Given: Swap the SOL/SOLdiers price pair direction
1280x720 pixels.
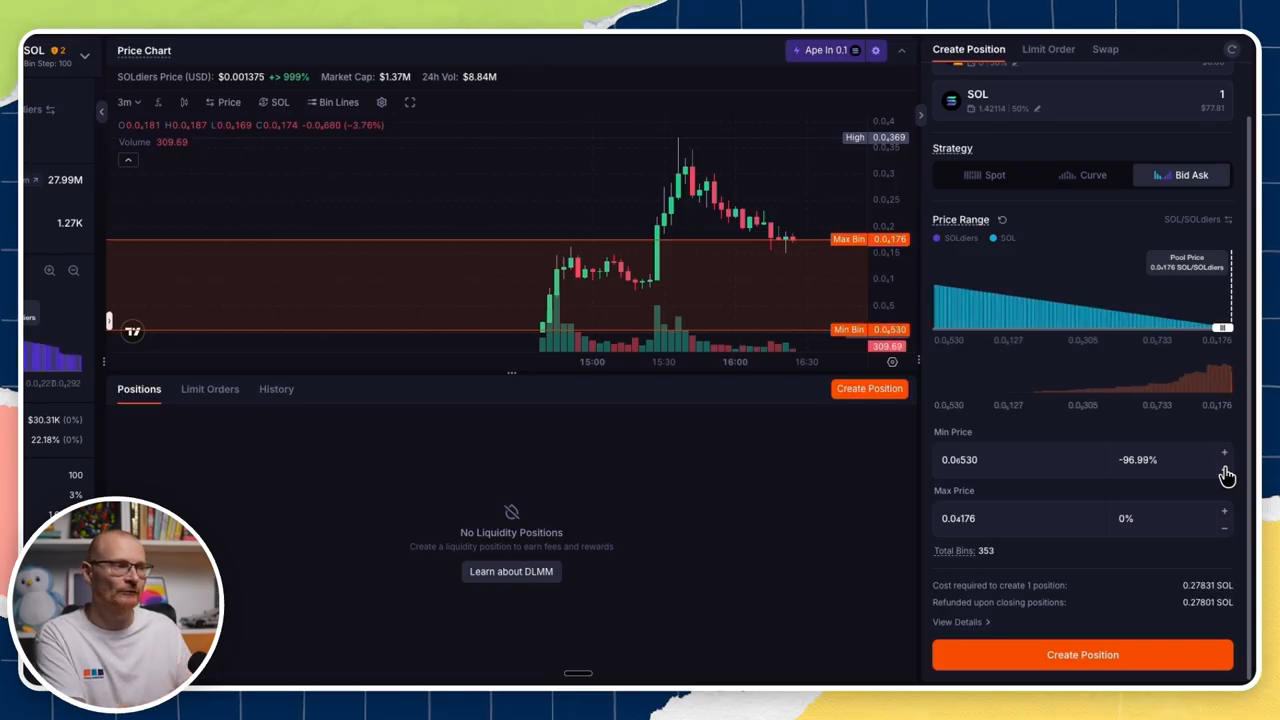Looking at the screenshot, I should tap(1228, 220).
